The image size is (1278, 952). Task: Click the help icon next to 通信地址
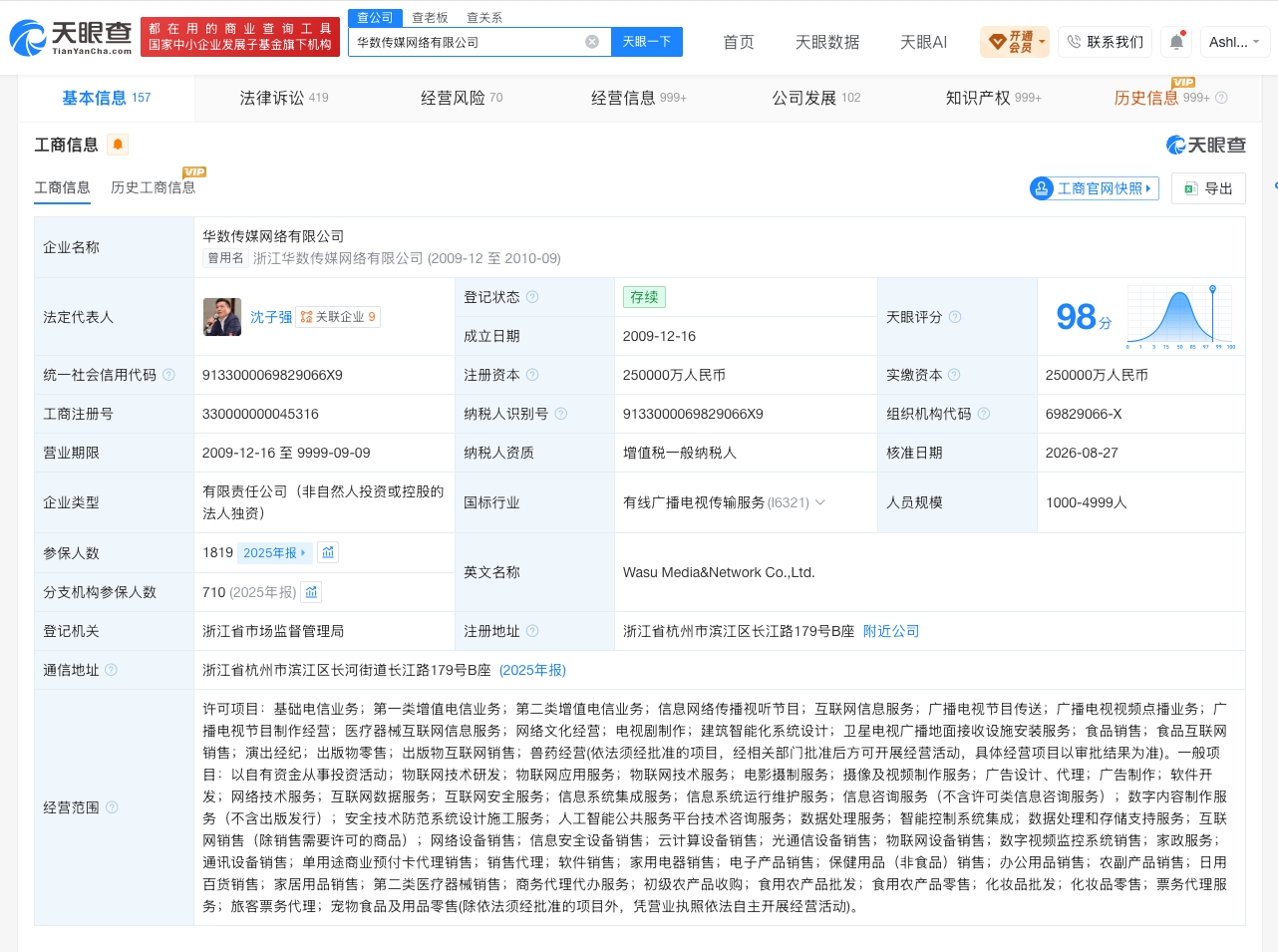111,670
